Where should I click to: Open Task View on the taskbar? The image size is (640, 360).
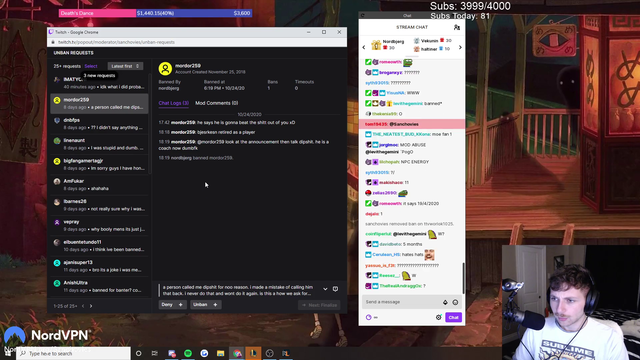tap(155, 353)
